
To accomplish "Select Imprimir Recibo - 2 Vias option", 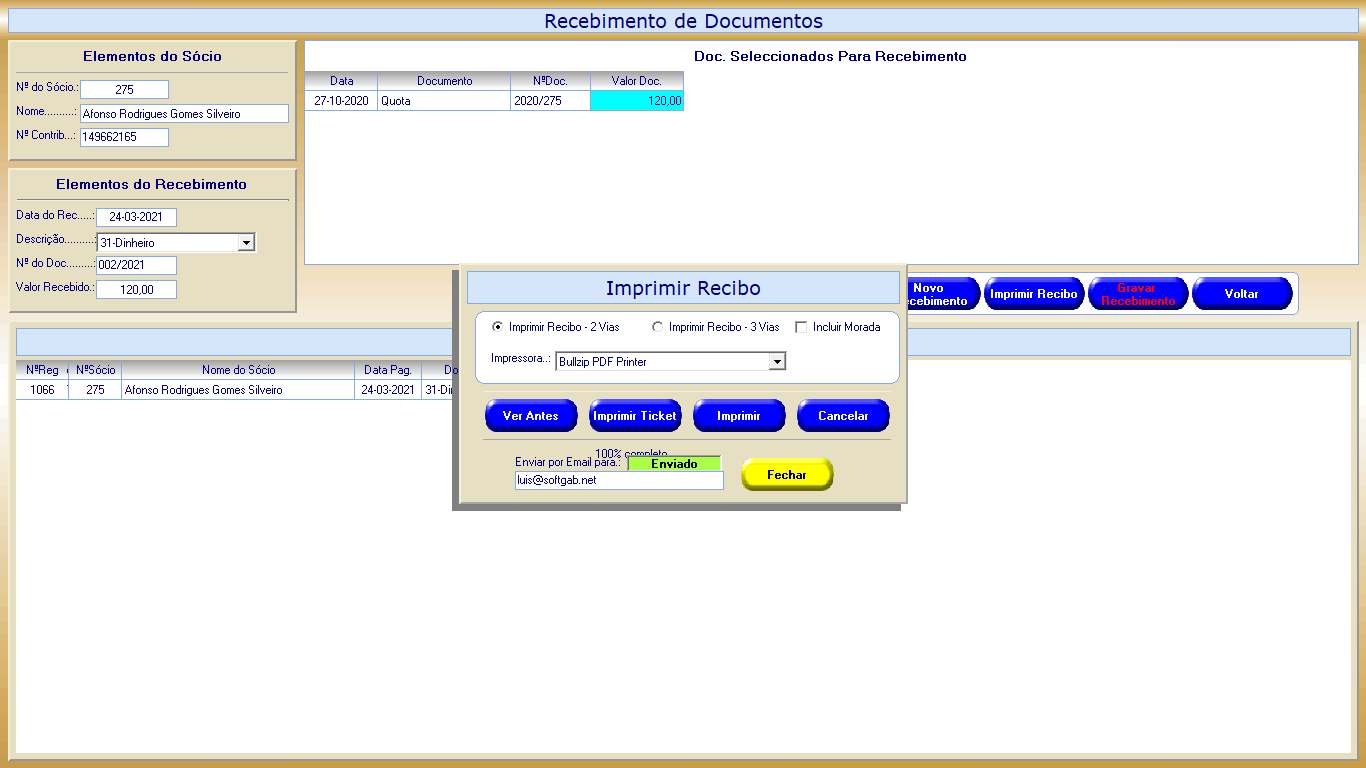I will (x=498, y=327).
